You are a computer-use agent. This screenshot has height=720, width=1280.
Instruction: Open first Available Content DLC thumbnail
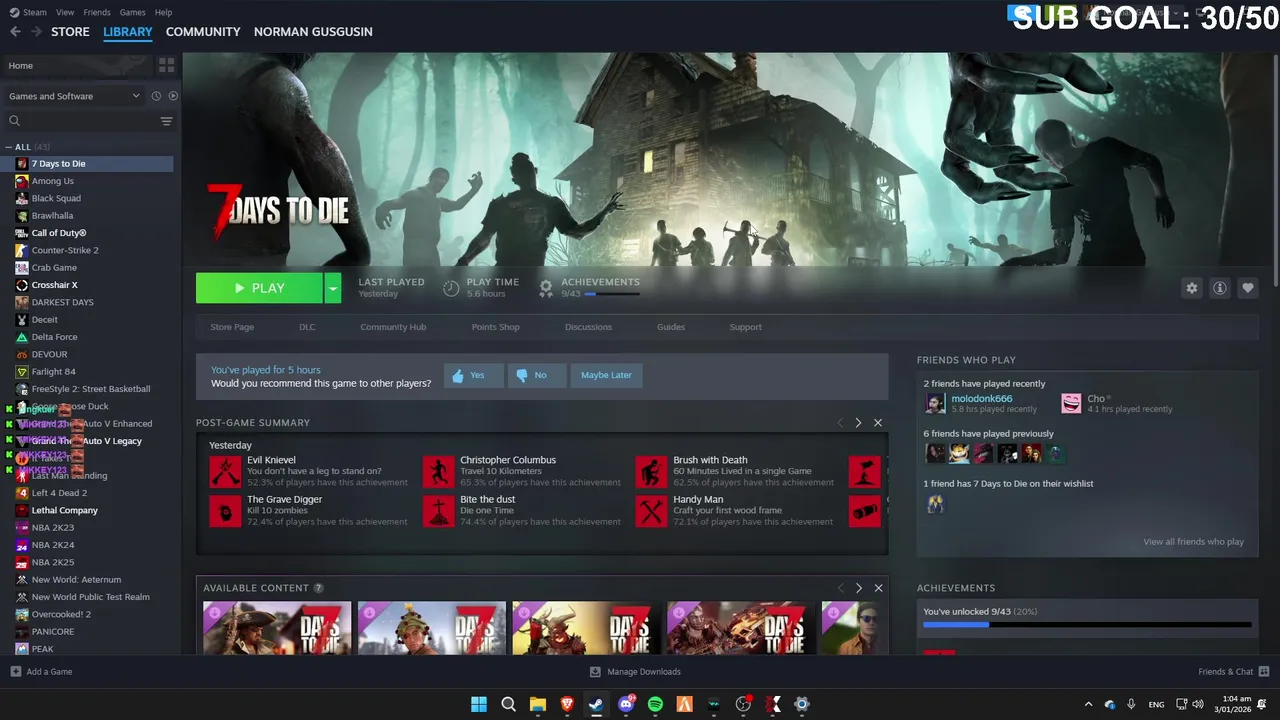(x=277, y=628)
